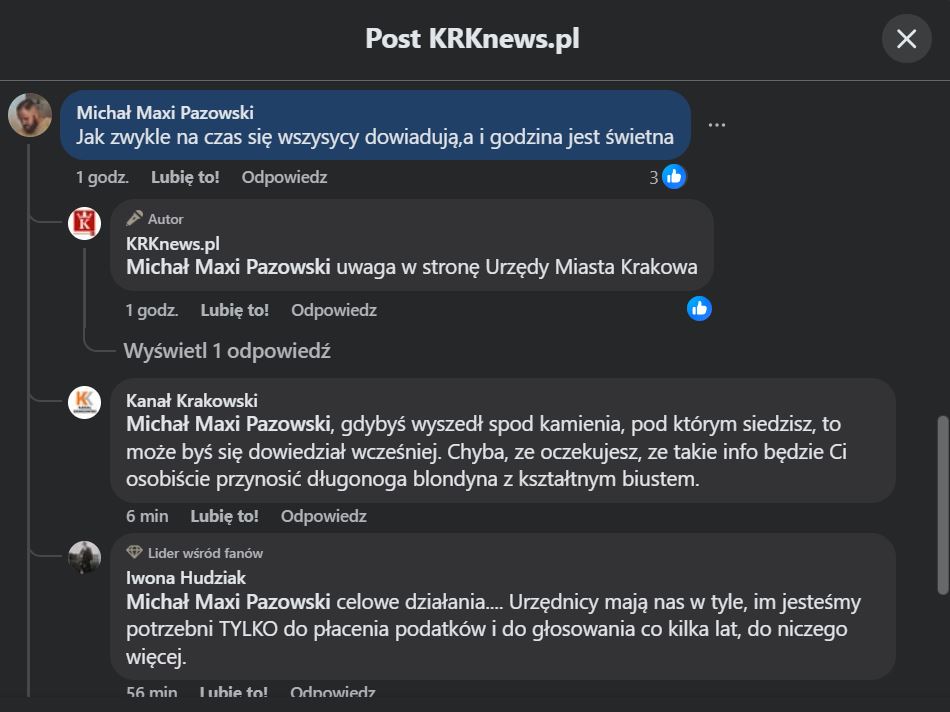
Task: Click the Lider wśród fanów badge
Action: point(194,553)
